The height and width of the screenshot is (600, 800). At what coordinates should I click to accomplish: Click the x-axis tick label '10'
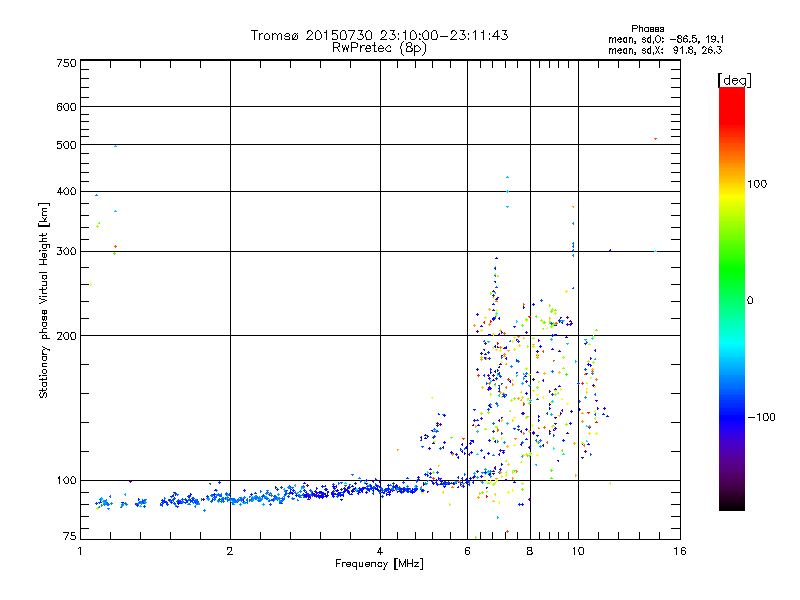click(x=578, y=551)
